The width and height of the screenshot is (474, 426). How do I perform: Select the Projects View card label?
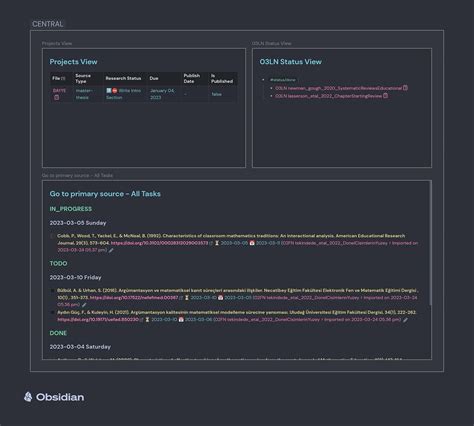click(57, 43)
